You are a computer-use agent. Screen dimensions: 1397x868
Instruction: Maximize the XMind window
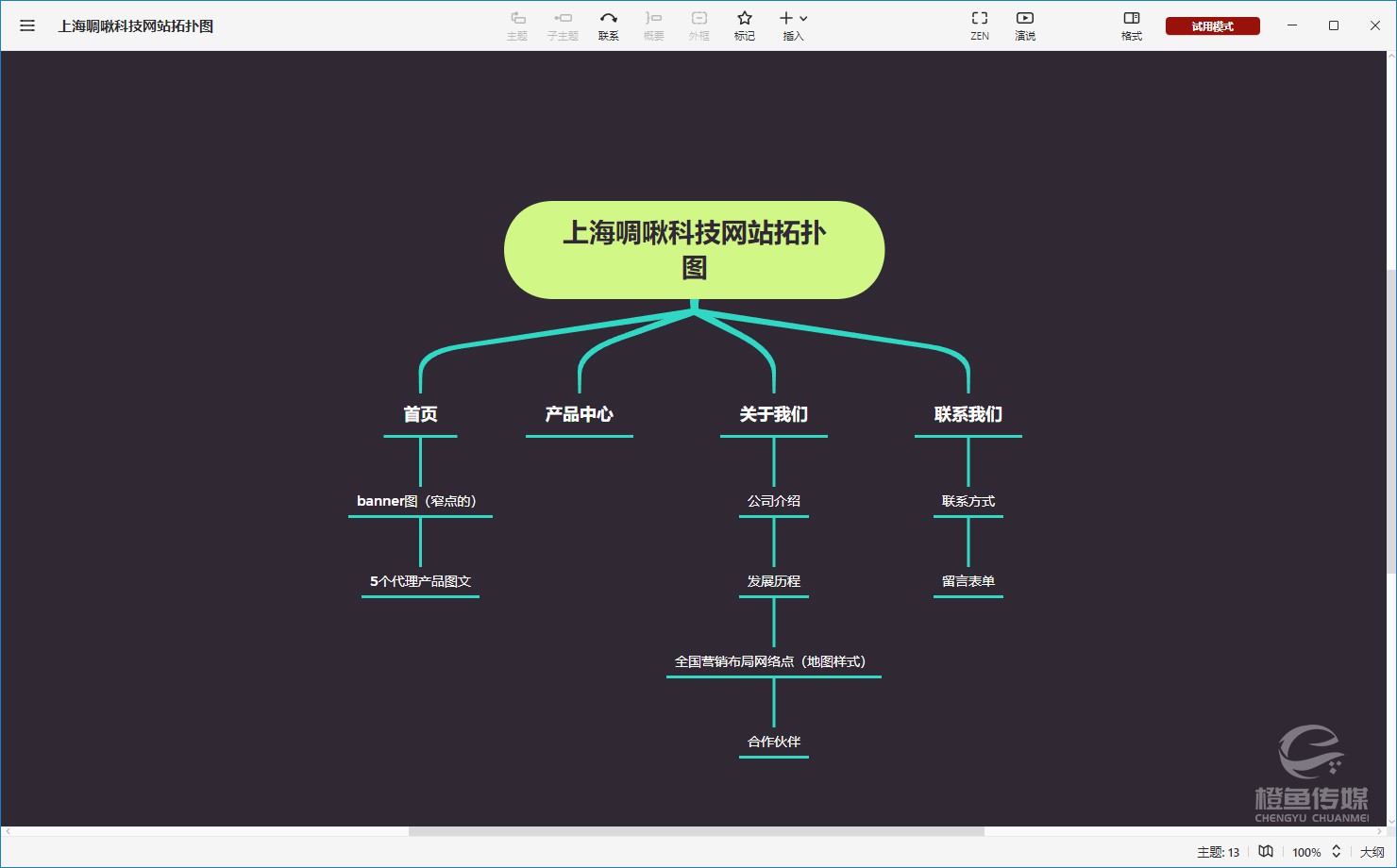(x=1334, y=25)
